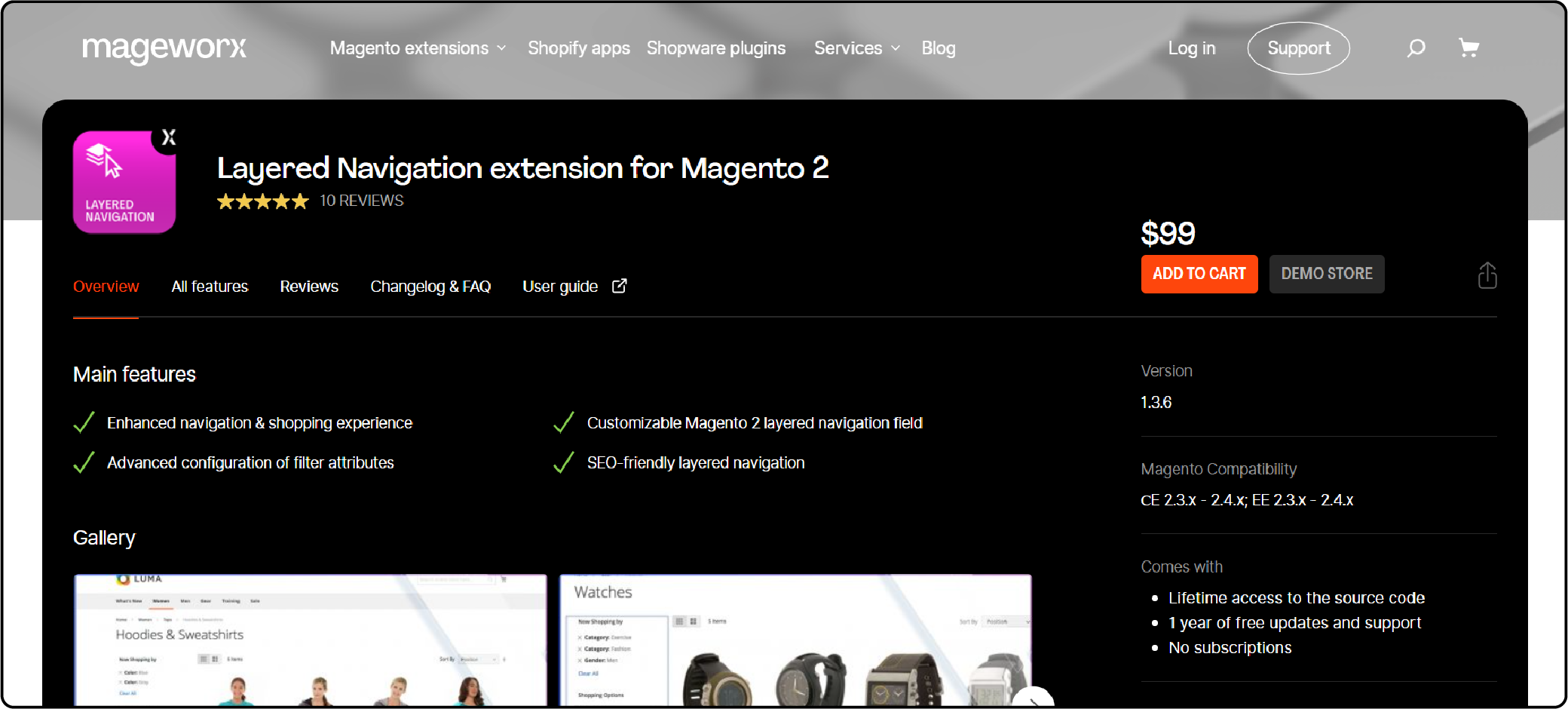Click the share icon near Demo Store
This screenshot has width=1568, height=709.
click(x=1487, y=275)
